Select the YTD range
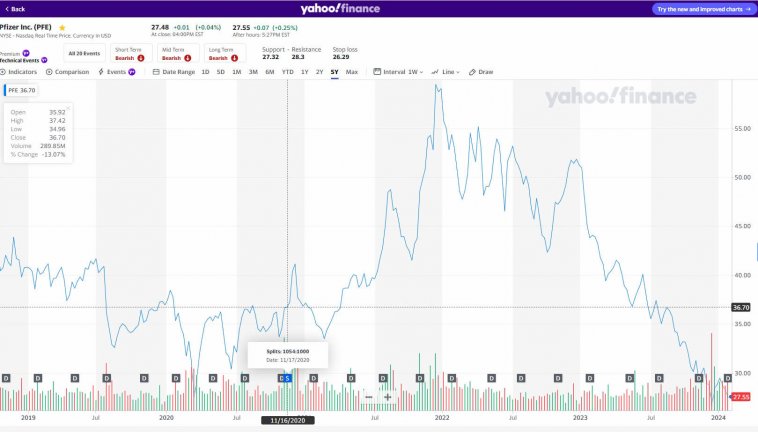This screenshot has width=758, height=432. pyautogui.click(x=288, y=72)
